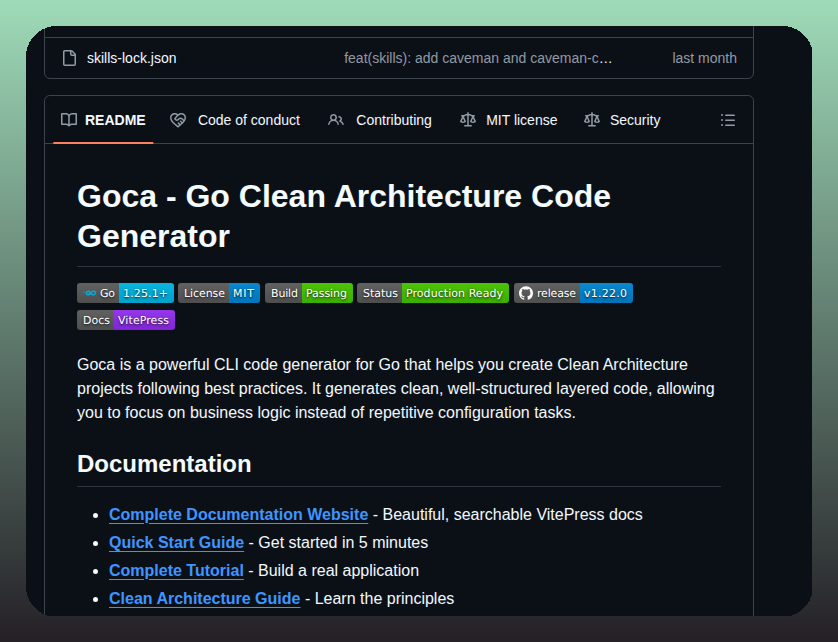Open the Contributing tab
Viewport: 838px width, 642px height.
pos(380,120)
